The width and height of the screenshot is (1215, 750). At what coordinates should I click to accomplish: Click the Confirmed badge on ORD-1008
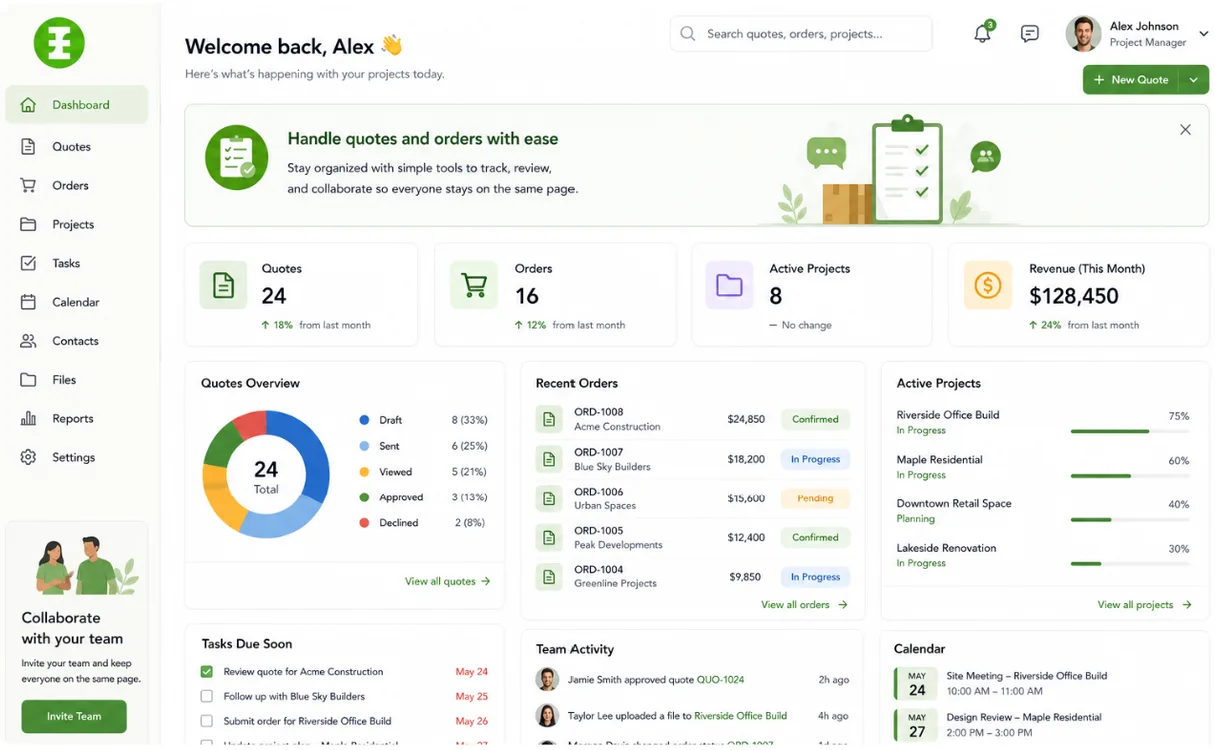(x=815, y=420)
